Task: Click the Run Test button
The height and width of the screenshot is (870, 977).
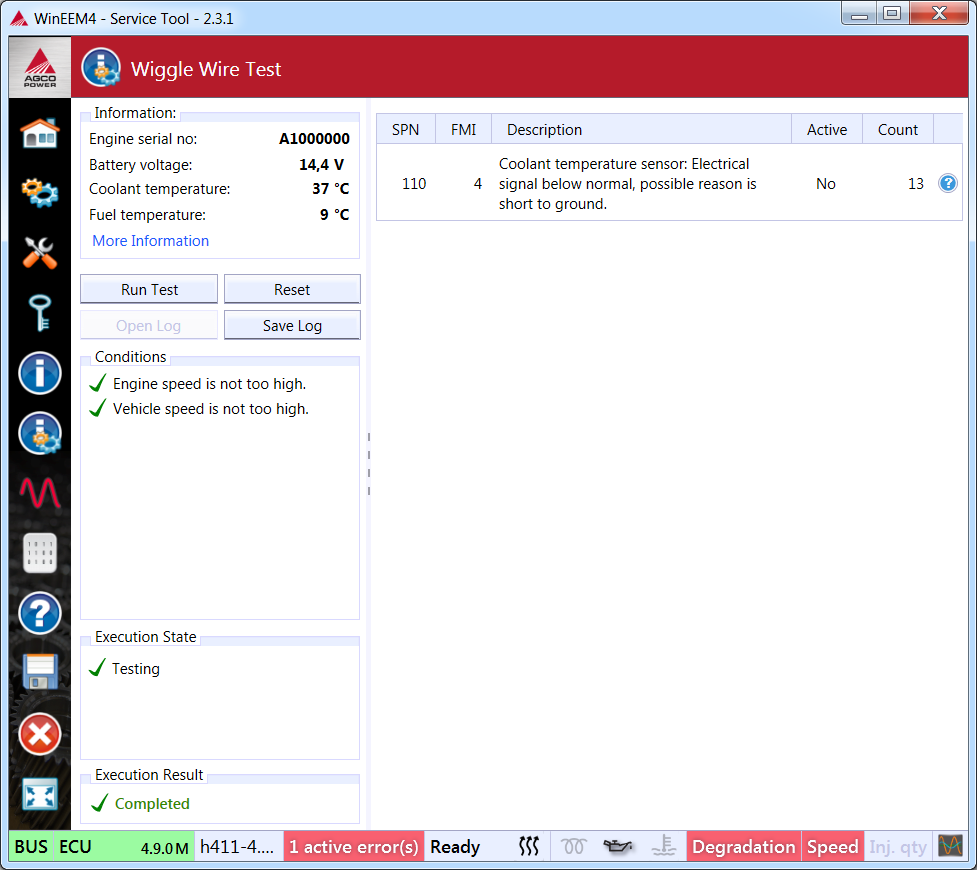Action: pos(149,290)
